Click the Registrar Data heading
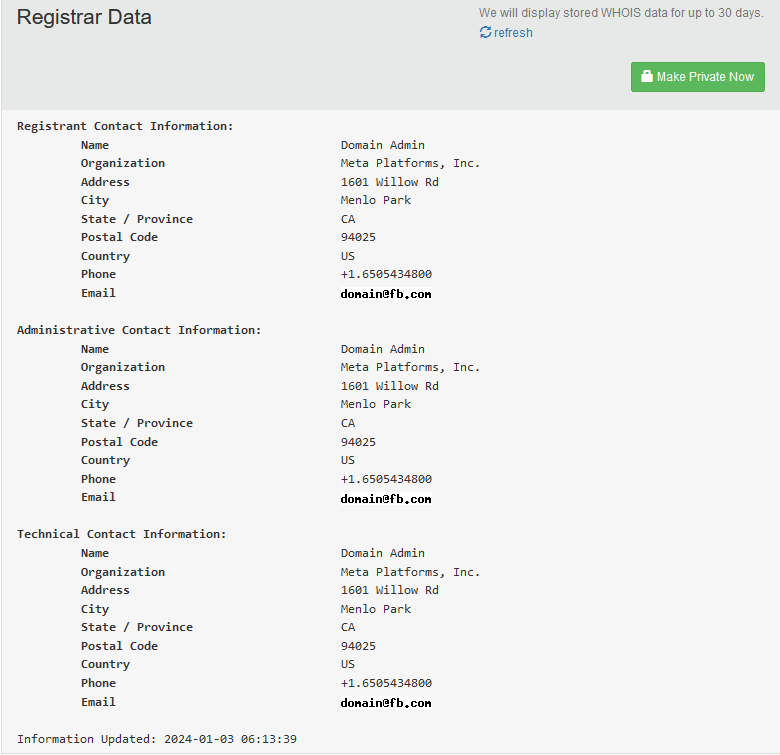 coord(84,17)
